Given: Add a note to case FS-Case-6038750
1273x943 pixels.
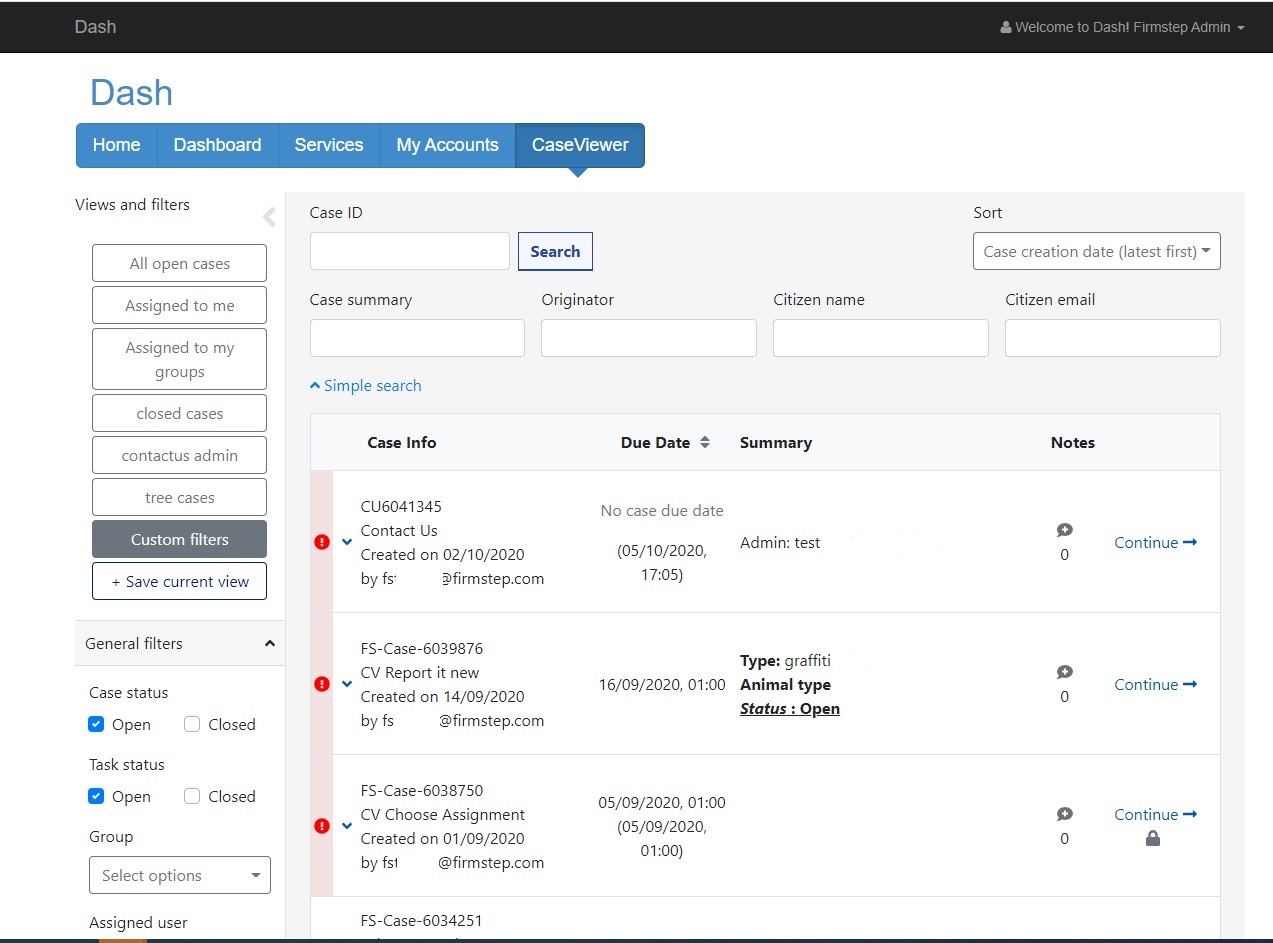Looking at the screenshot, I should (1064, 814).
